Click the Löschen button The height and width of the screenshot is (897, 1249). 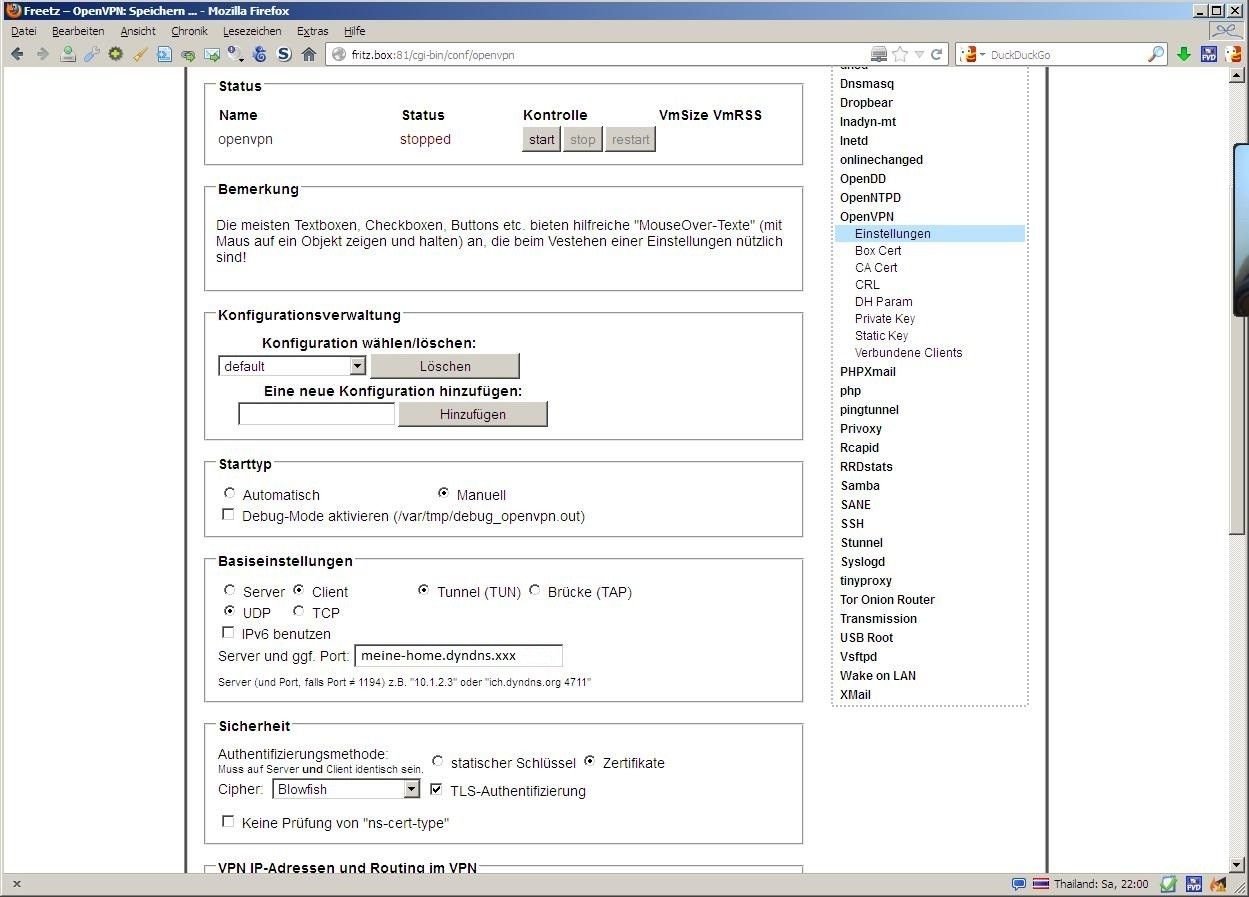[445, 366]
